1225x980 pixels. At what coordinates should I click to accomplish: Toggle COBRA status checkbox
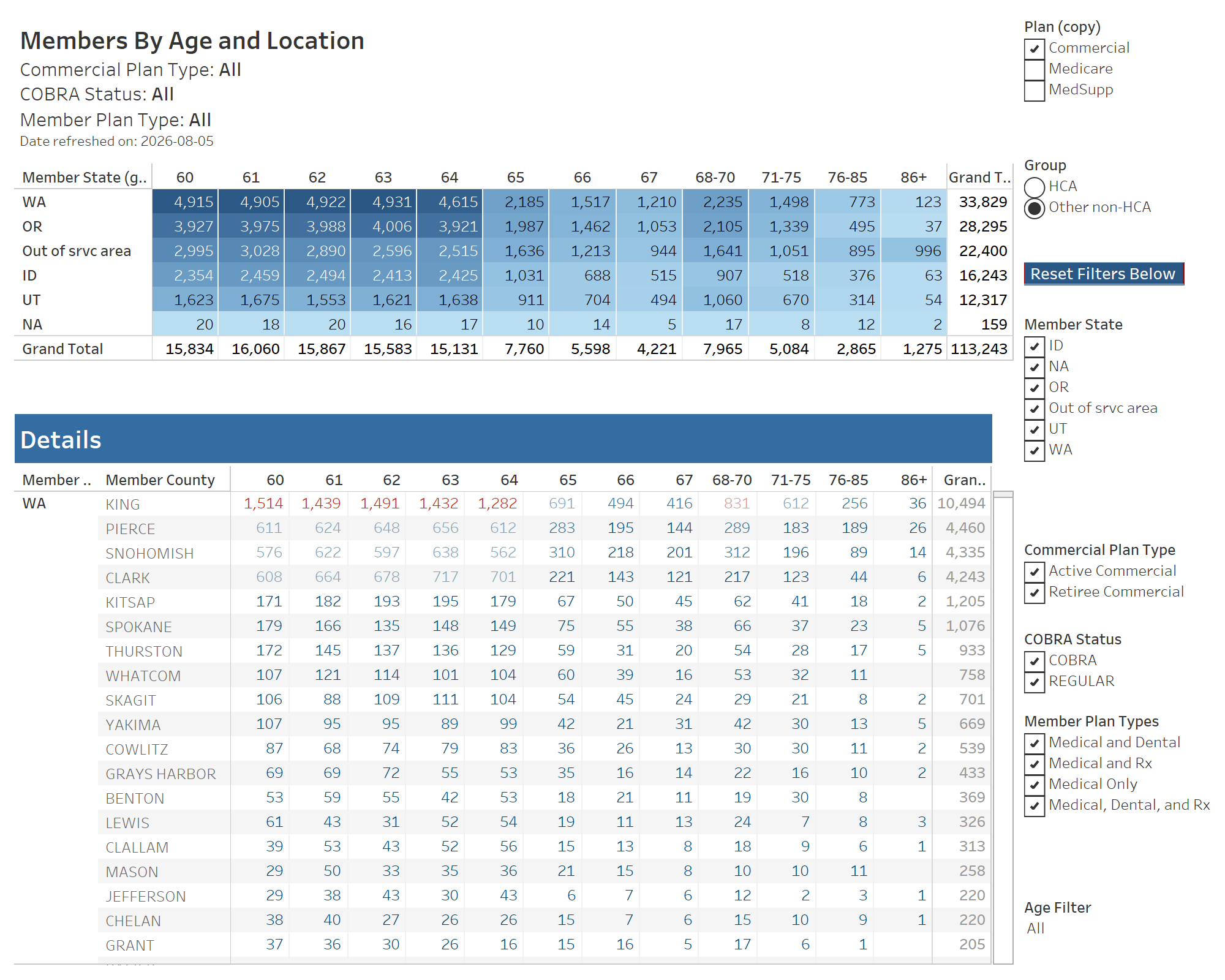pos(1035,661)
